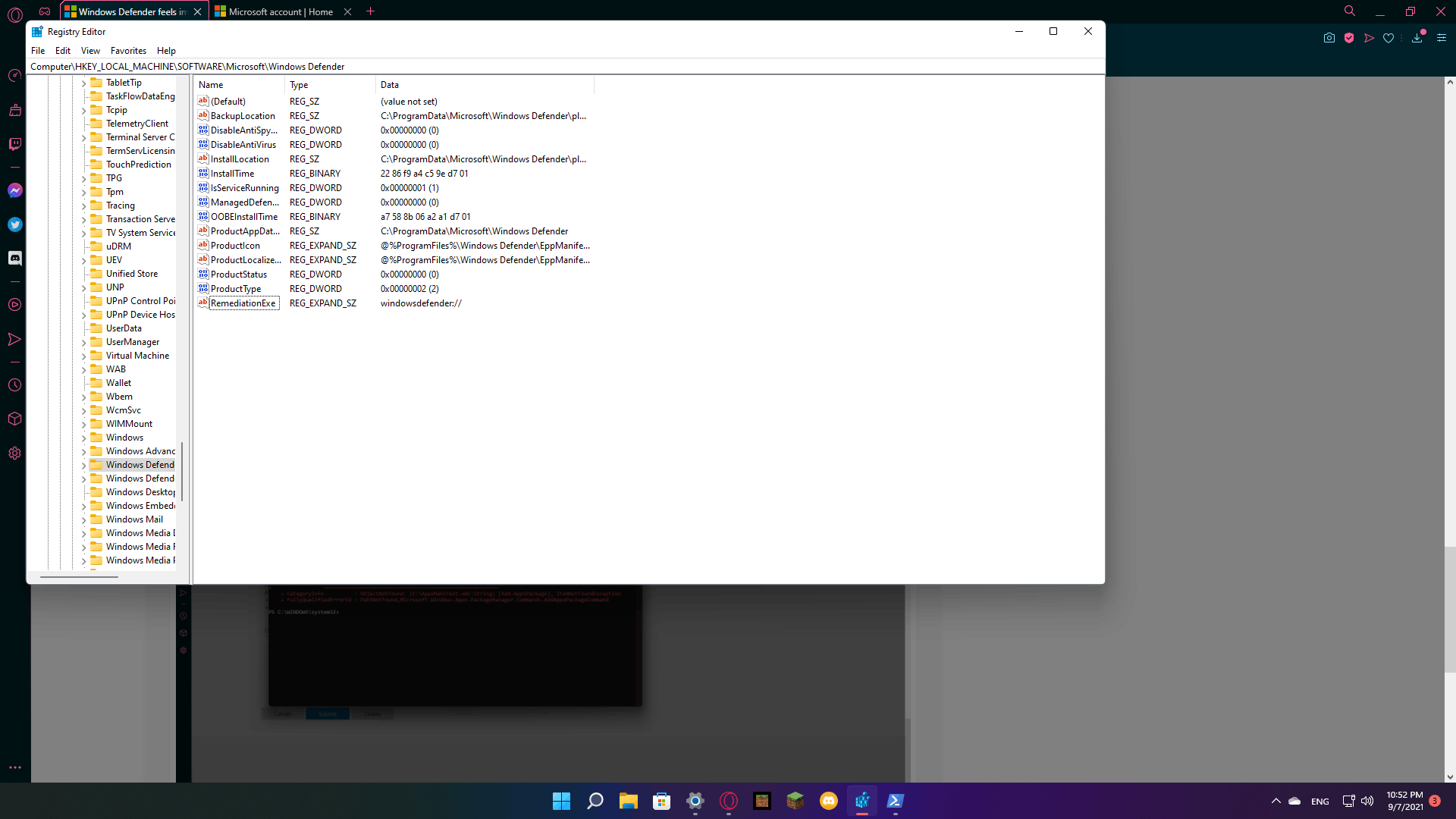This screenshot has height=819, width=1456.
Task: Select the RemediationExe value
Action: 243,303
